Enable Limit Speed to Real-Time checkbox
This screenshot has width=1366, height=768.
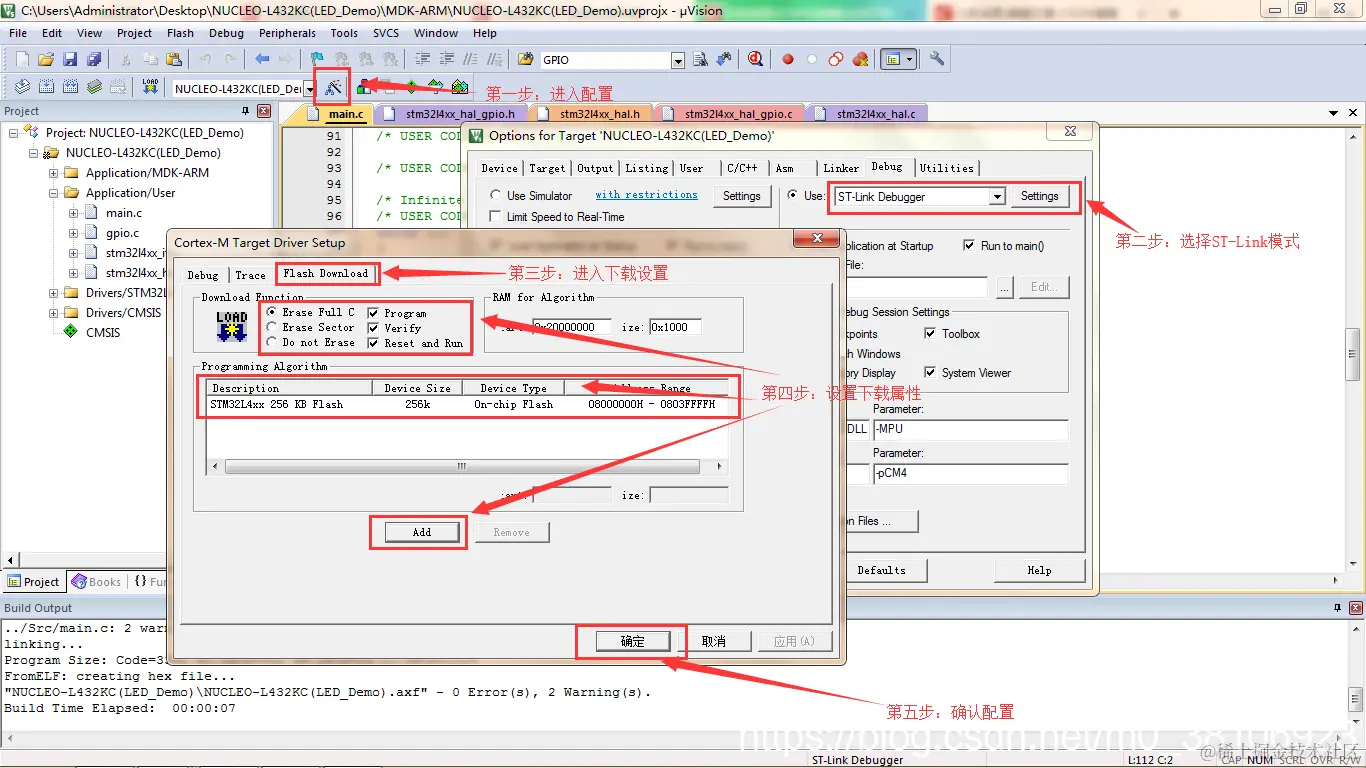(x=496, y=216)
